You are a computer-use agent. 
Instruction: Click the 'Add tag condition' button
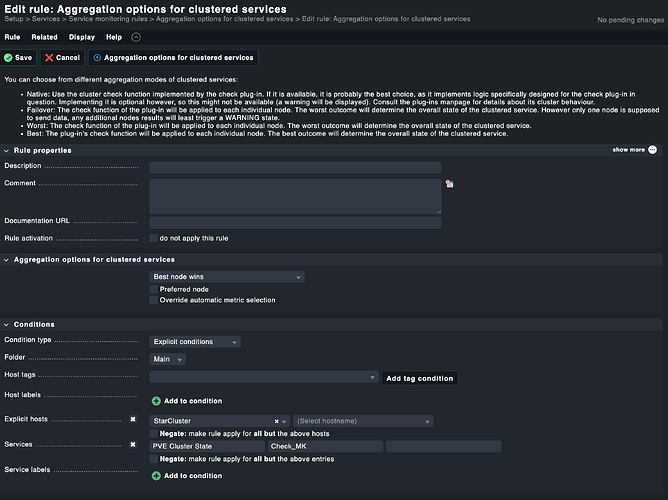[420, 378]
